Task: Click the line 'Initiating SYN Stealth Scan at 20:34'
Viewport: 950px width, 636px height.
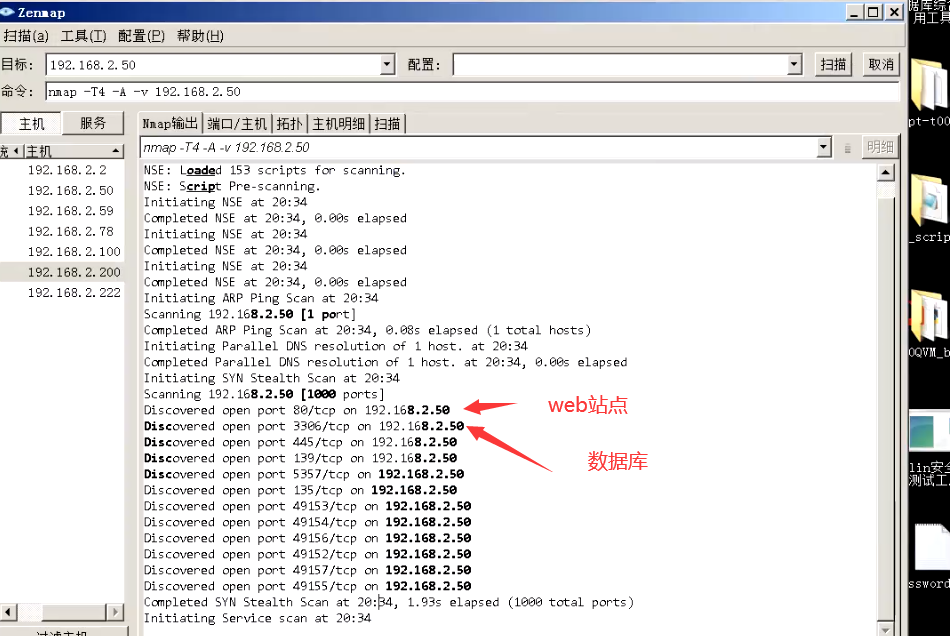Action: [271, 378]
